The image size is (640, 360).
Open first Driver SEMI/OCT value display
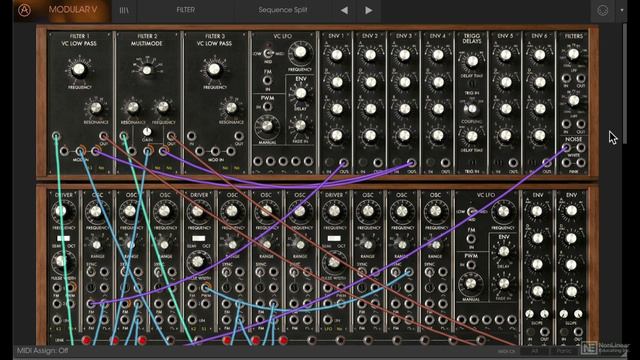point(63,238)
